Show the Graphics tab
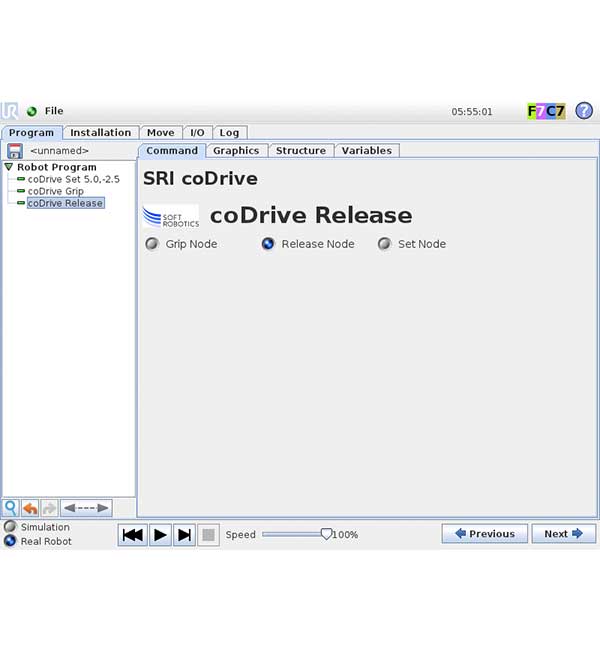 [236, 150]
